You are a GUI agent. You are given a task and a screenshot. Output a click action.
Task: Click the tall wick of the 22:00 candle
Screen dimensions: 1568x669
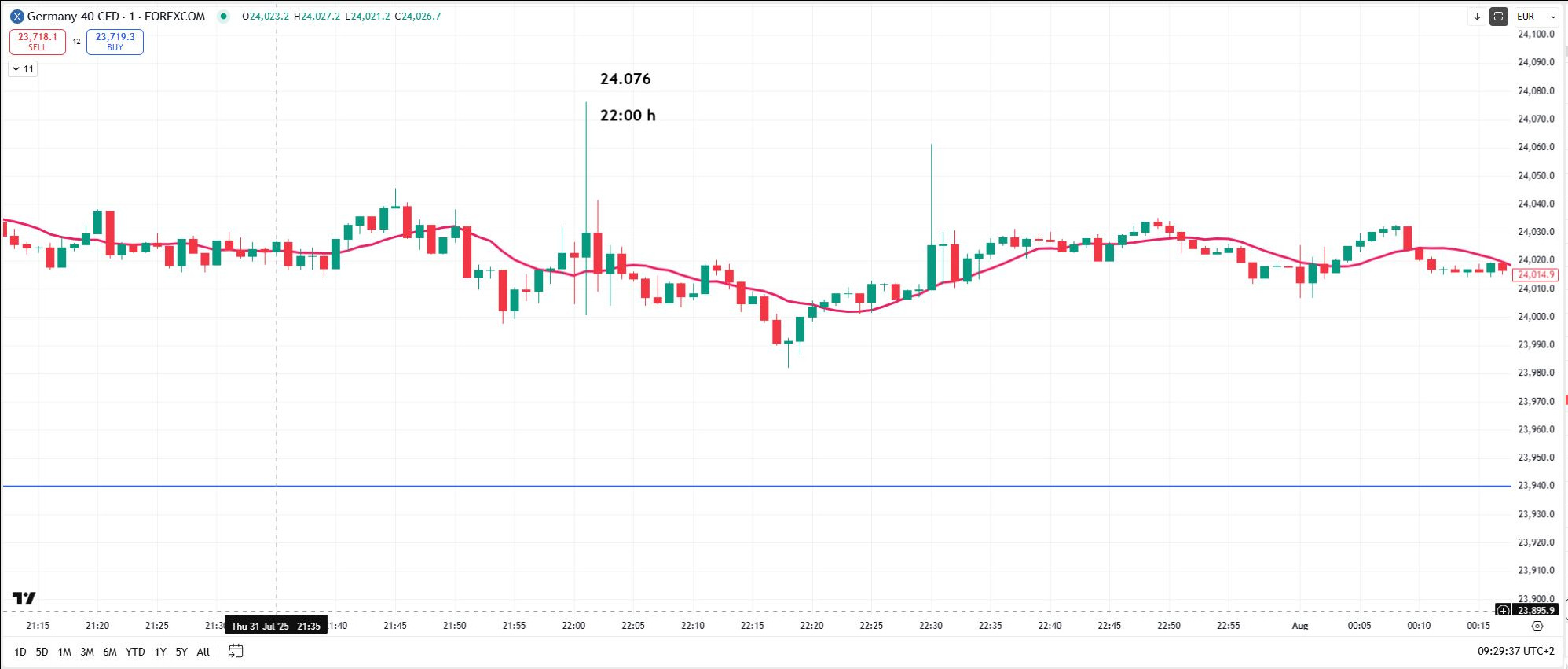pos(586,165)
